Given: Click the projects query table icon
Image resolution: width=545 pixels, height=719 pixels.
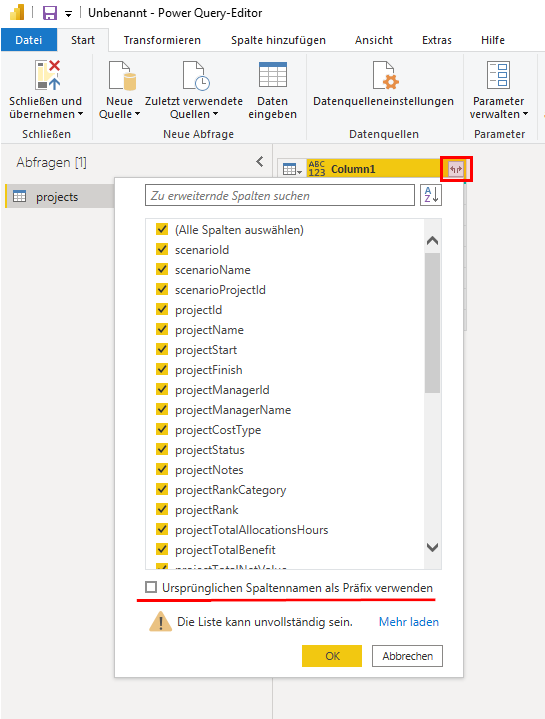Looking at the screenshot, I should tap(19, 196).
